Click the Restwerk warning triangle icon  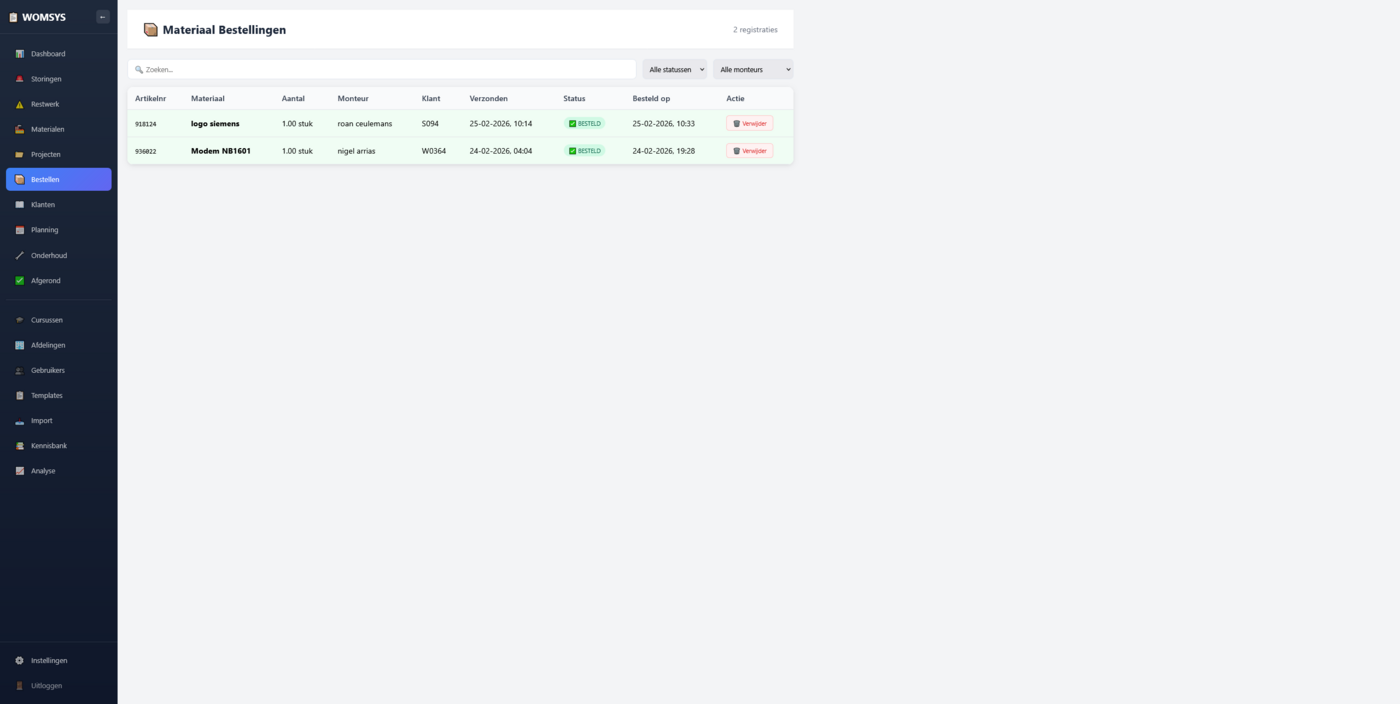(x=20, y=104)
